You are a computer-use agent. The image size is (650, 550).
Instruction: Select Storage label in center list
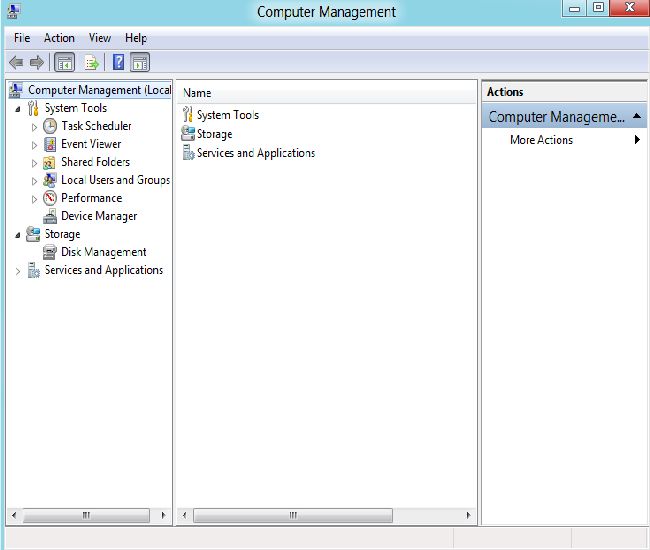pyautogui.click(x=214, y=134)
